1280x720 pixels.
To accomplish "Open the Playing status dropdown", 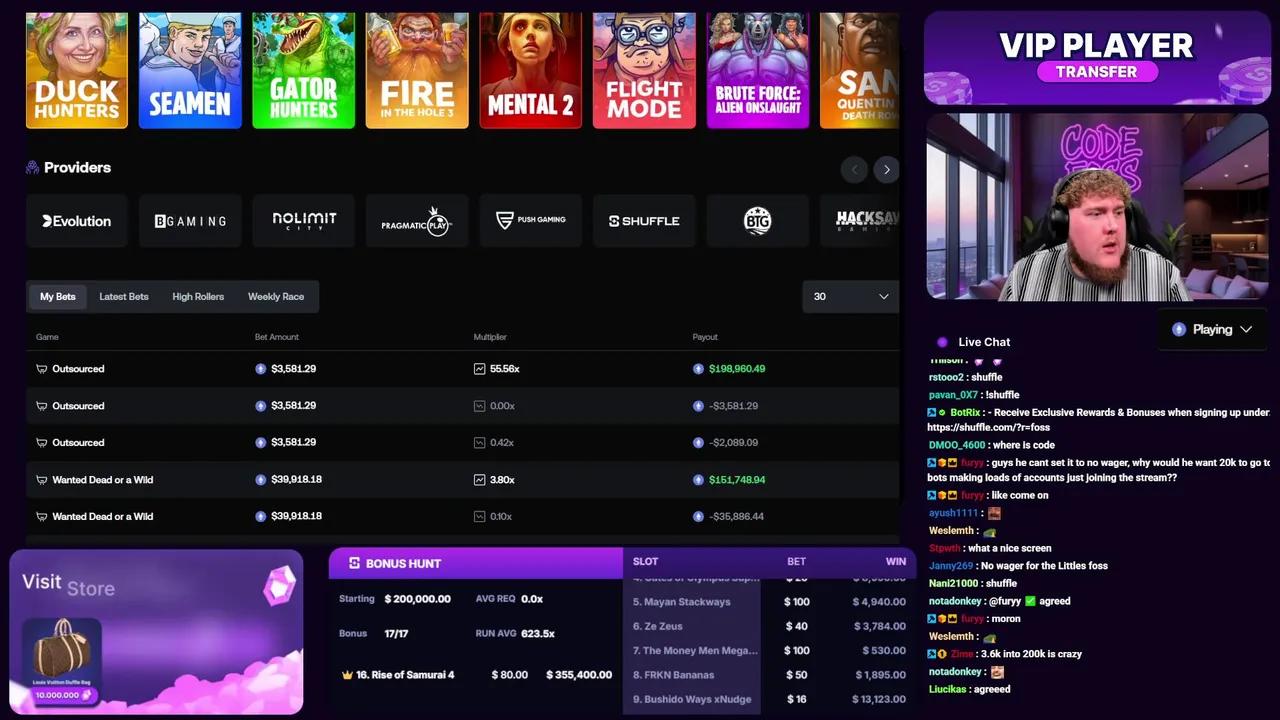I will pyautogui.click(x=1214, y=329).
